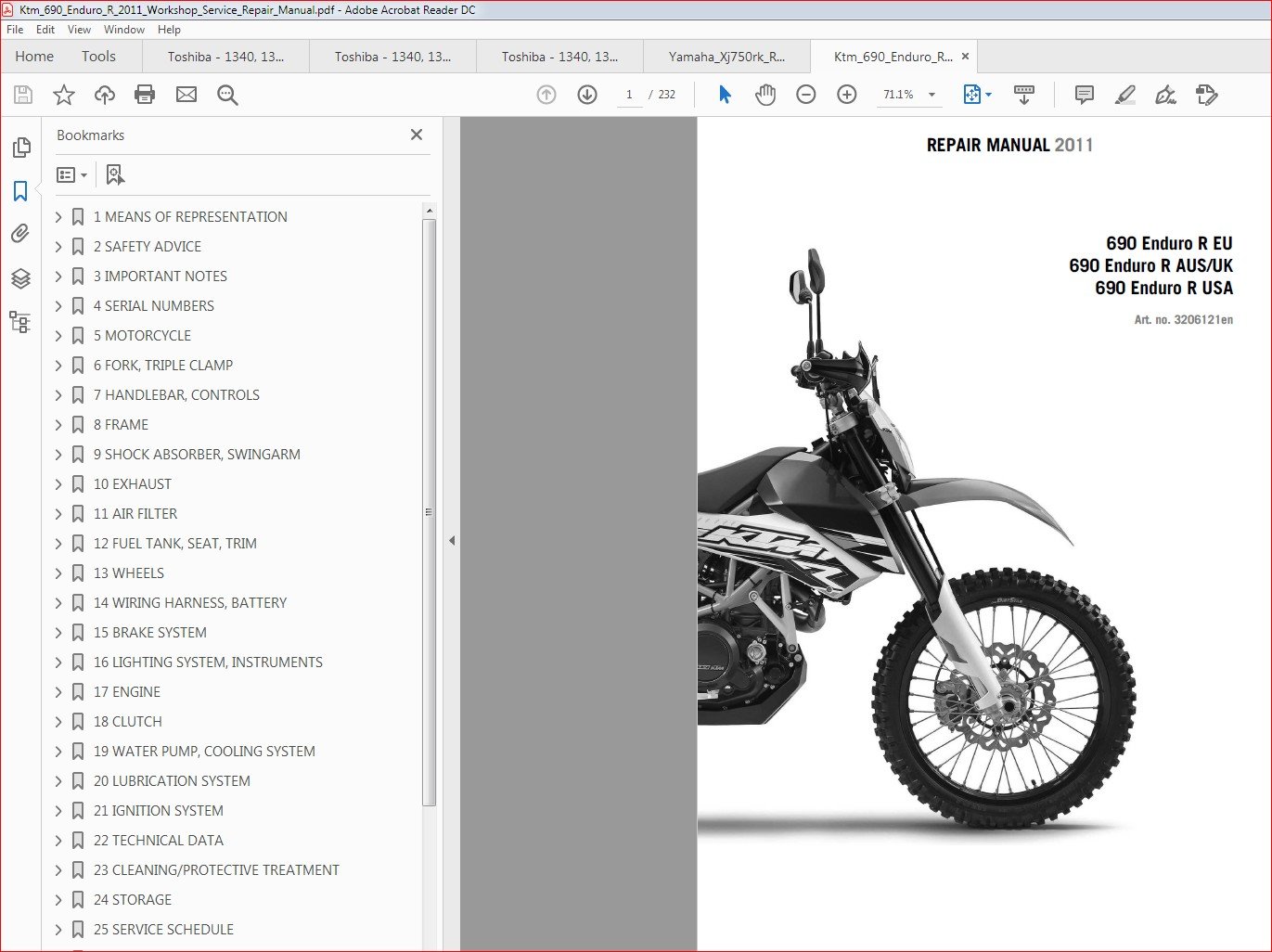Go to previous page arrow
The width and height of the screenshot is (1272, 952).
[546, 95]
